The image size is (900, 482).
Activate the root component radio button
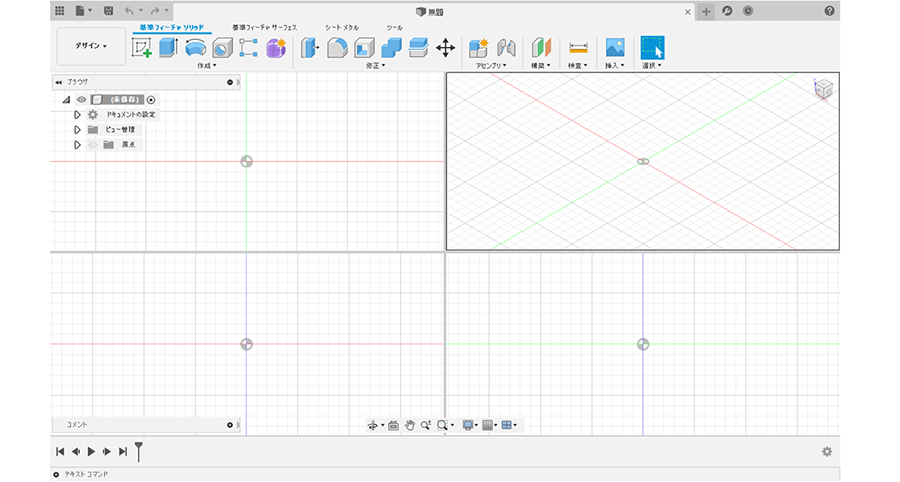click(x=151, y=100)
